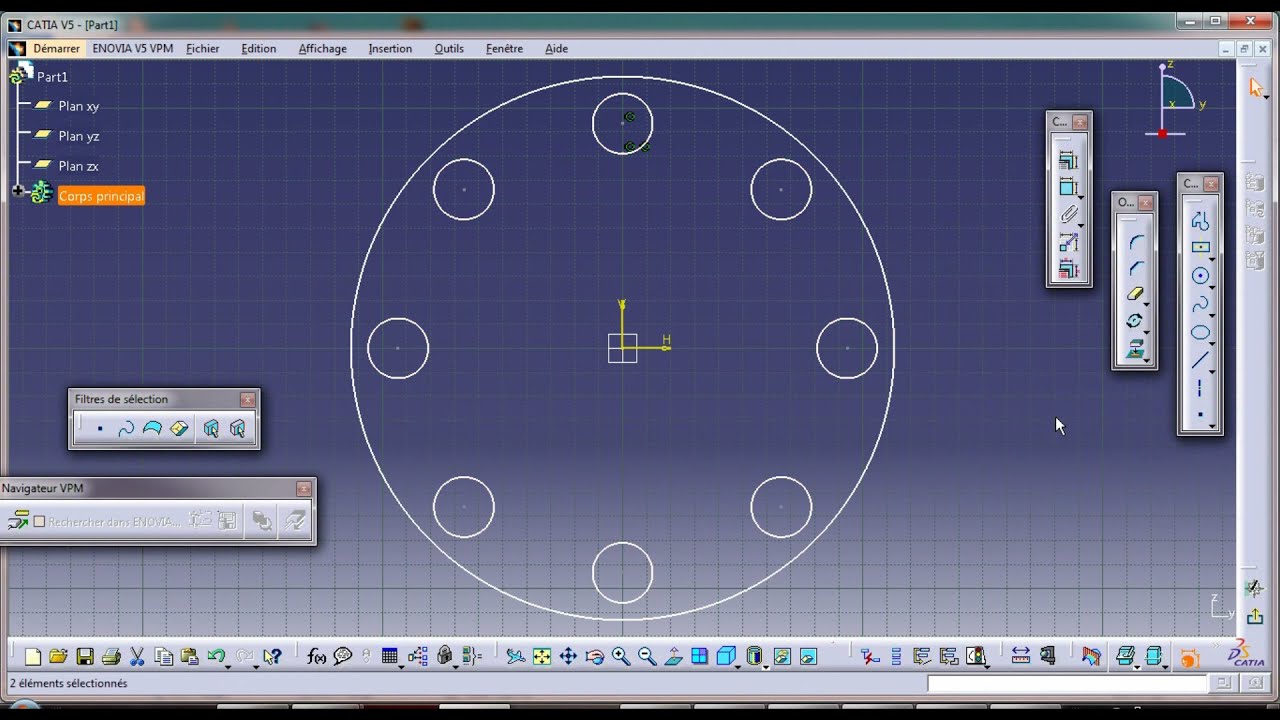Select the Point creation tool
This screenshot has width=1280, height=720.
(1200, 415)
